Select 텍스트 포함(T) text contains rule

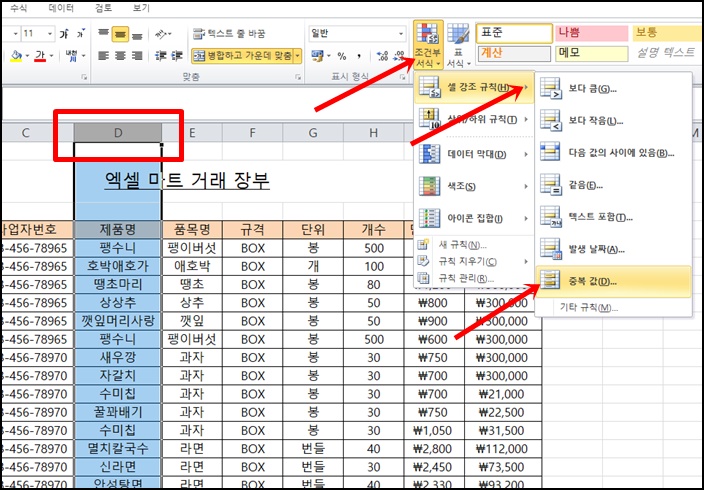tap(613, 217)
